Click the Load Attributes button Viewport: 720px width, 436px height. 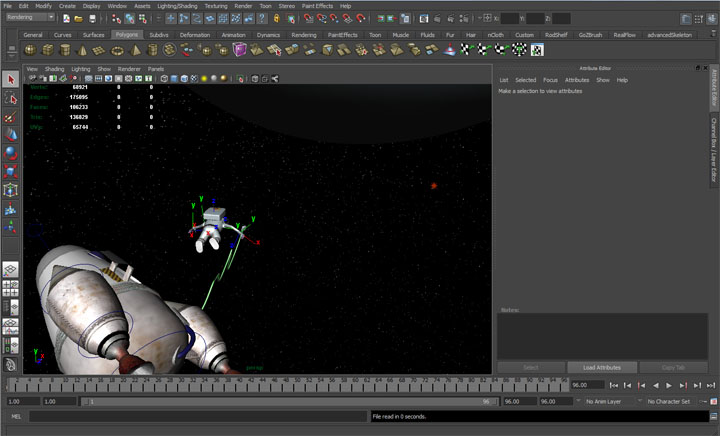(601, 367)
